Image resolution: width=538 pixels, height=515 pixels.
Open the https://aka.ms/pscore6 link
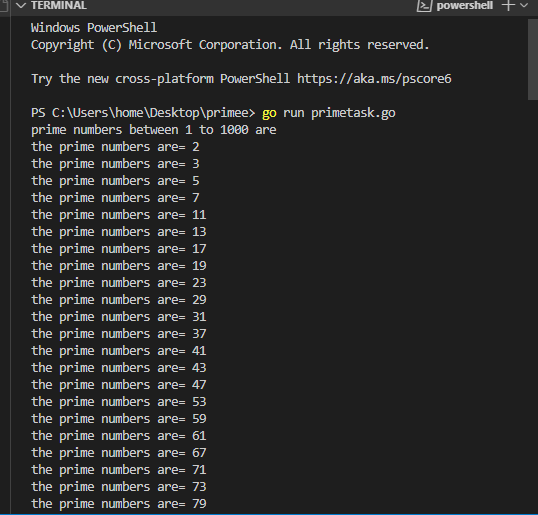(374, 79)
